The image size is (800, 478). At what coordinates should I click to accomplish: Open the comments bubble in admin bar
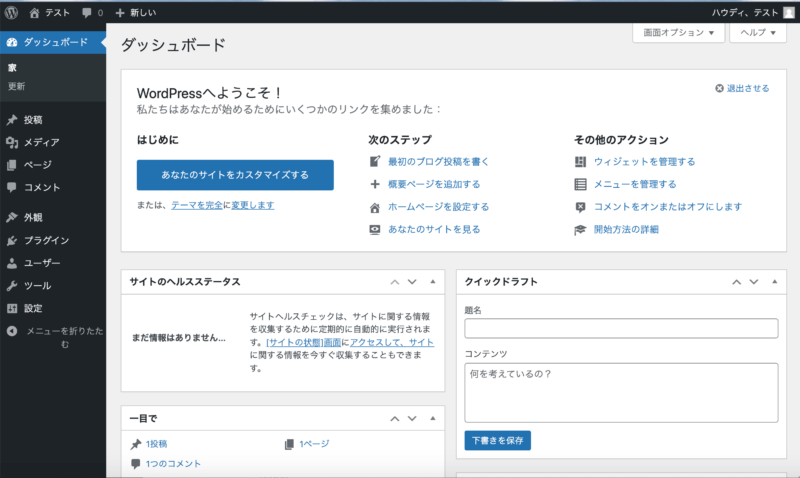87,13
